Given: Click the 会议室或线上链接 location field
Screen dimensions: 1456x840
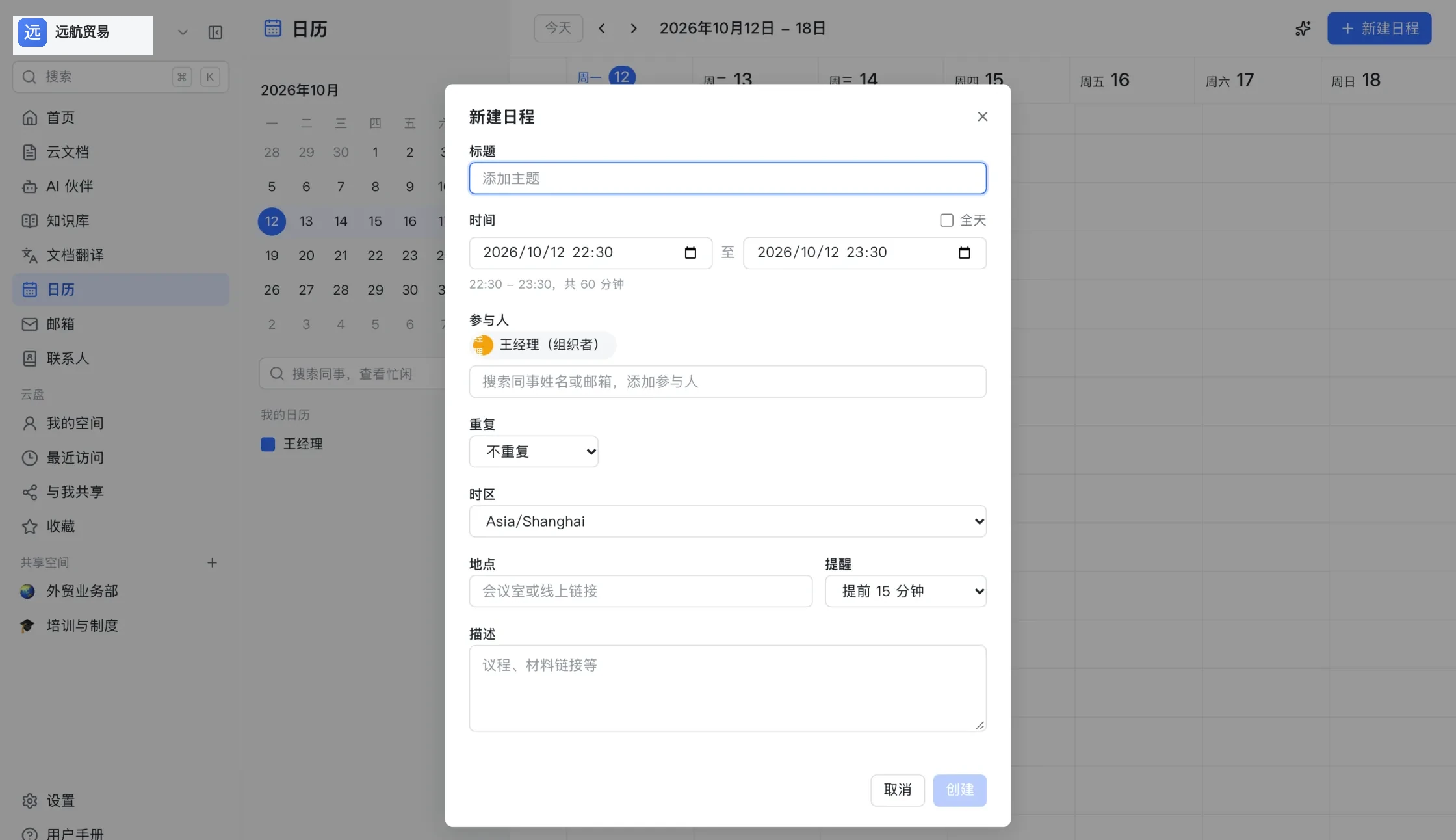Looking at the screenshot, I should pos(641,592).
